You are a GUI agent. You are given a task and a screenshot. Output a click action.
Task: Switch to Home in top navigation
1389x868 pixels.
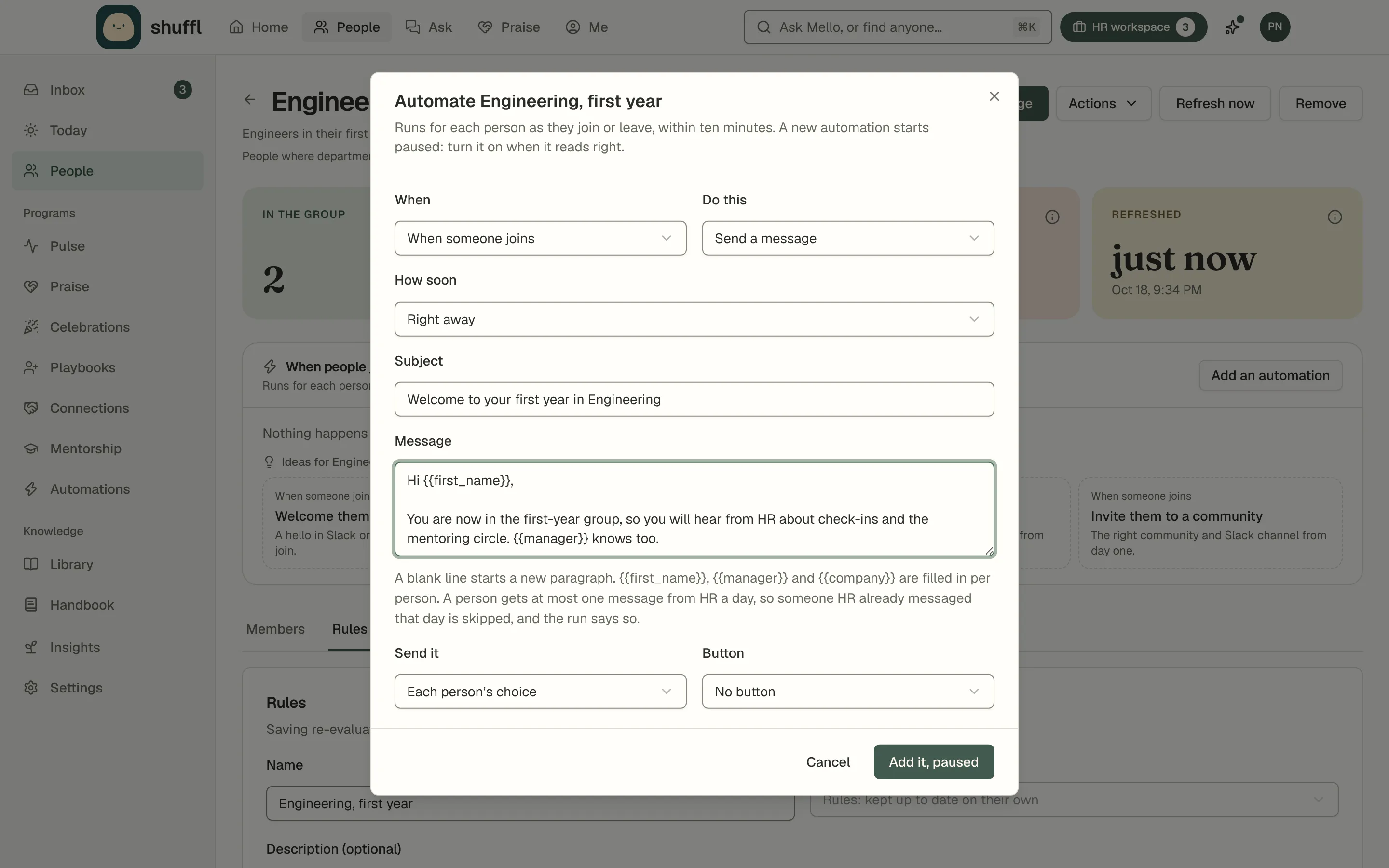259,27
